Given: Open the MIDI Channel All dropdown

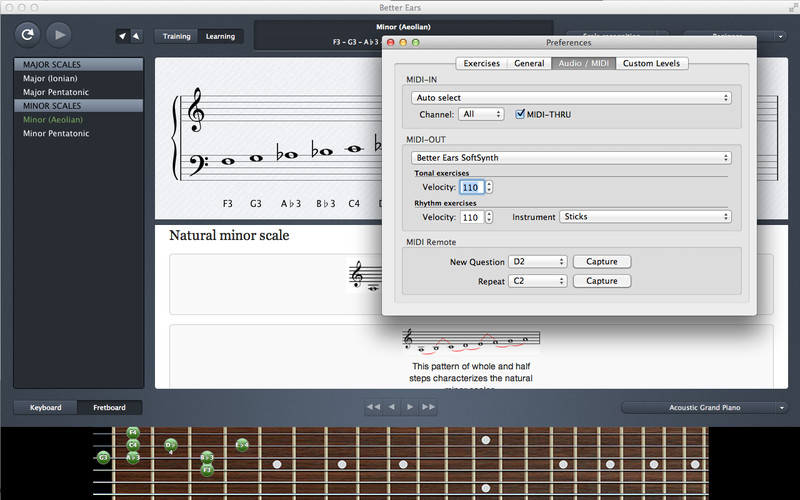Looking at the screenshot, I should tap(481, 114).
